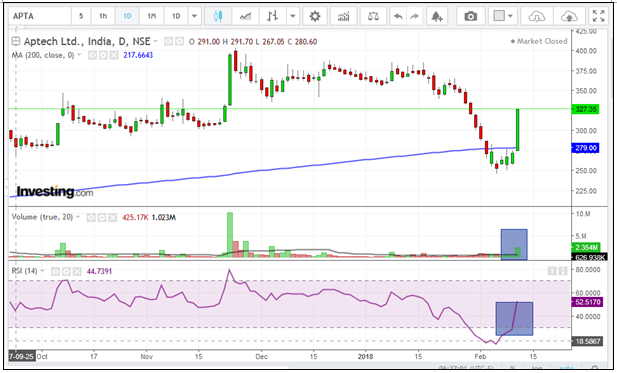Viewport: 617px width, 373px height.
Task: Click the green 2.354M volume label
Action: click(586, 247)
